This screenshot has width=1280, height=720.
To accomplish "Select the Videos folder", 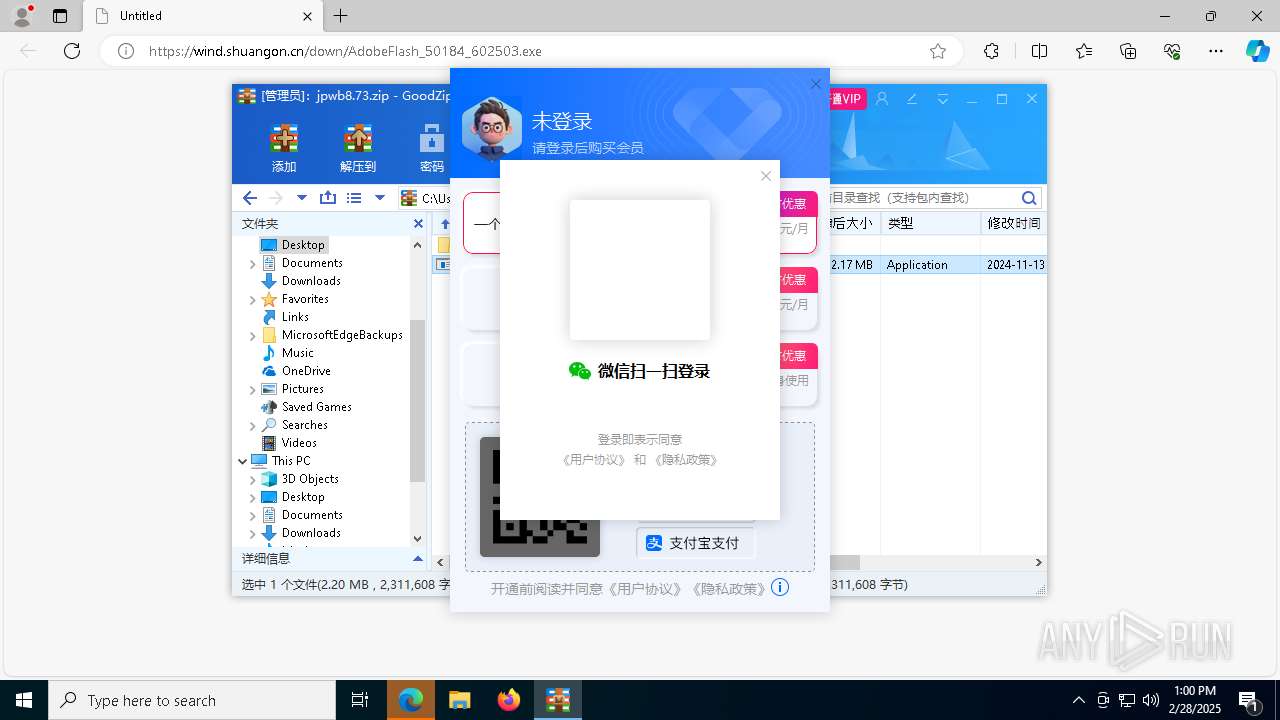I will pyautogui.click(x=299, y=443).
